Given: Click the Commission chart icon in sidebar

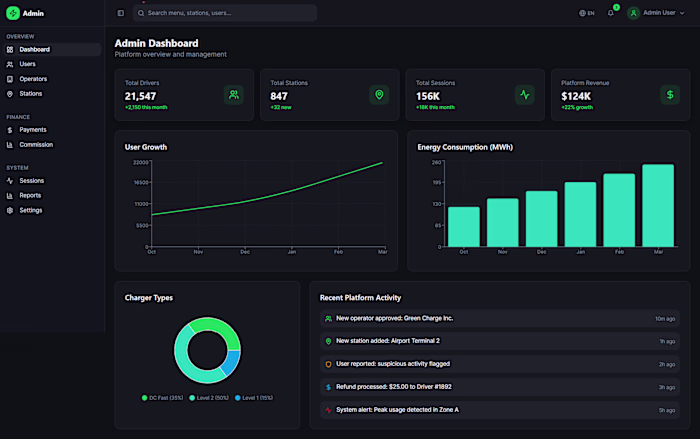Looking at the screenshot, I should [x=10, y=145].
